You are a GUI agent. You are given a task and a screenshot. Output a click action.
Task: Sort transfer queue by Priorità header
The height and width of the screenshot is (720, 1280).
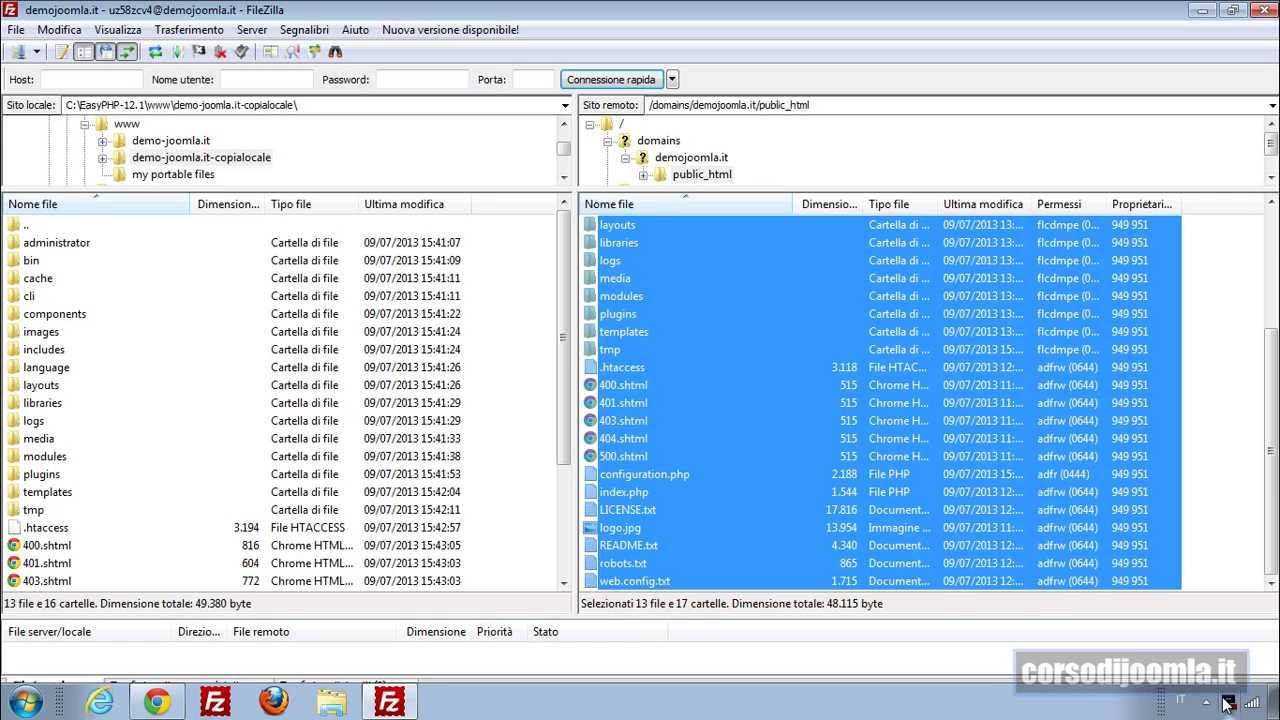500,632
